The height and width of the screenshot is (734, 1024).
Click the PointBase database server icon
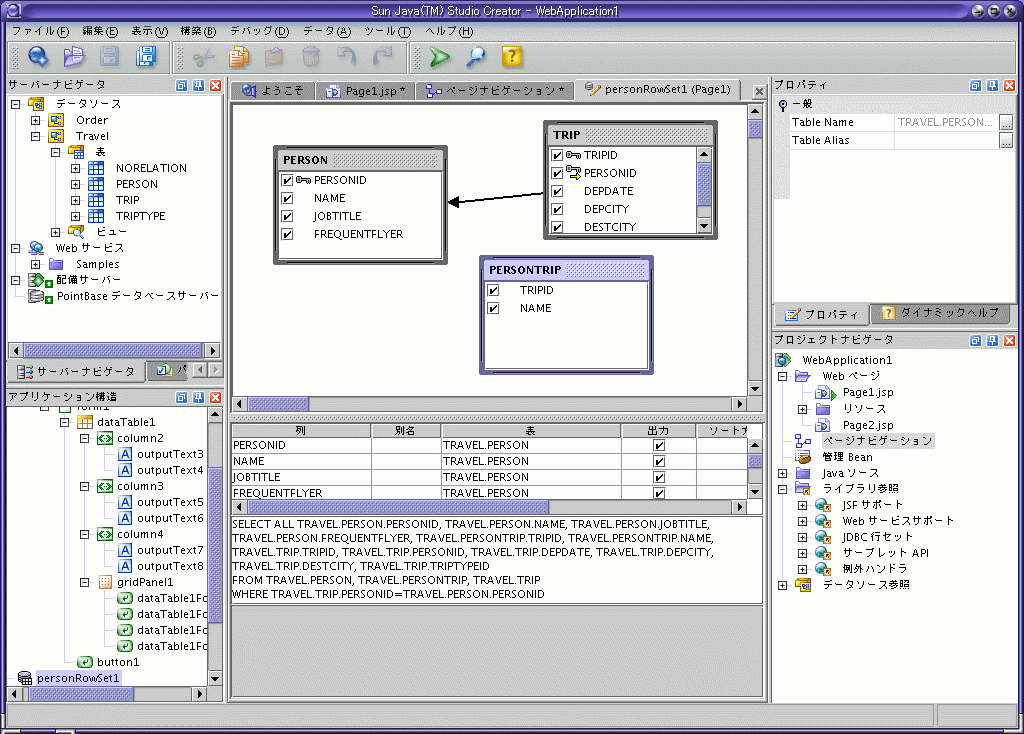coord(40,296)
